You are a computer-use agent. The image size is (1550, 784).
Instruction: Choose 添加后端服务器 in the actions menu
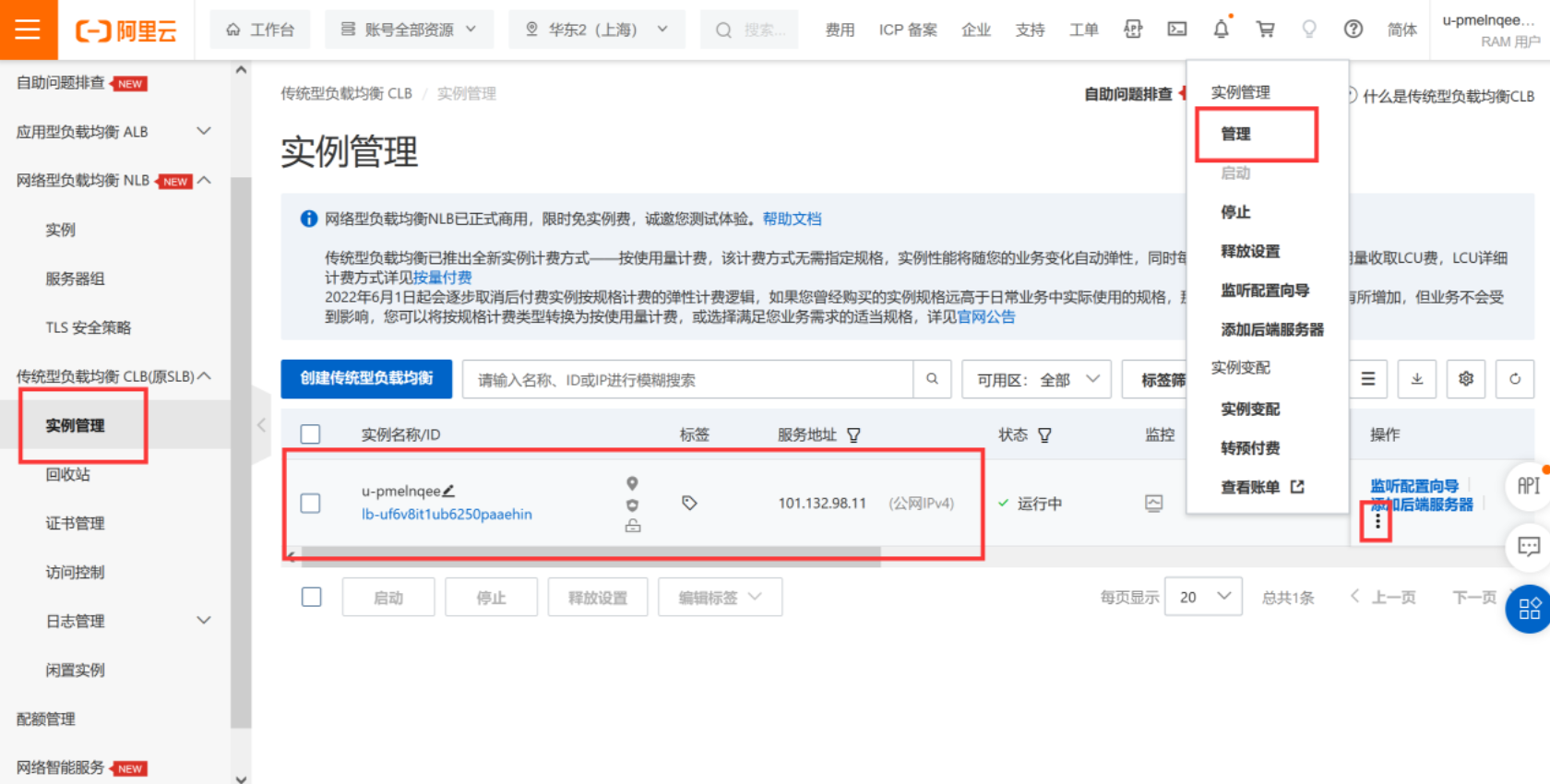tap(1272, 329)
